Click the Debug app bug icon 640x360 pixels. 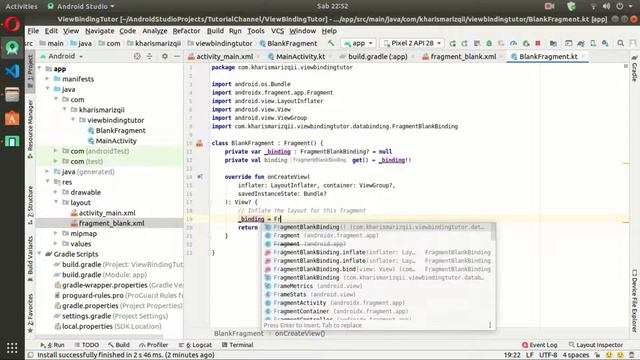pos(489,43)
